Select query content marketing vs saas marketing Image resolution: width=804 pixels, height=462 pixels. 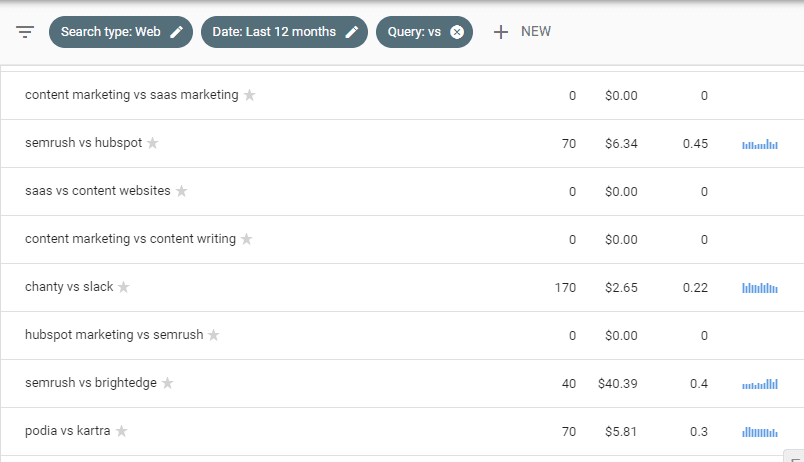132,95
